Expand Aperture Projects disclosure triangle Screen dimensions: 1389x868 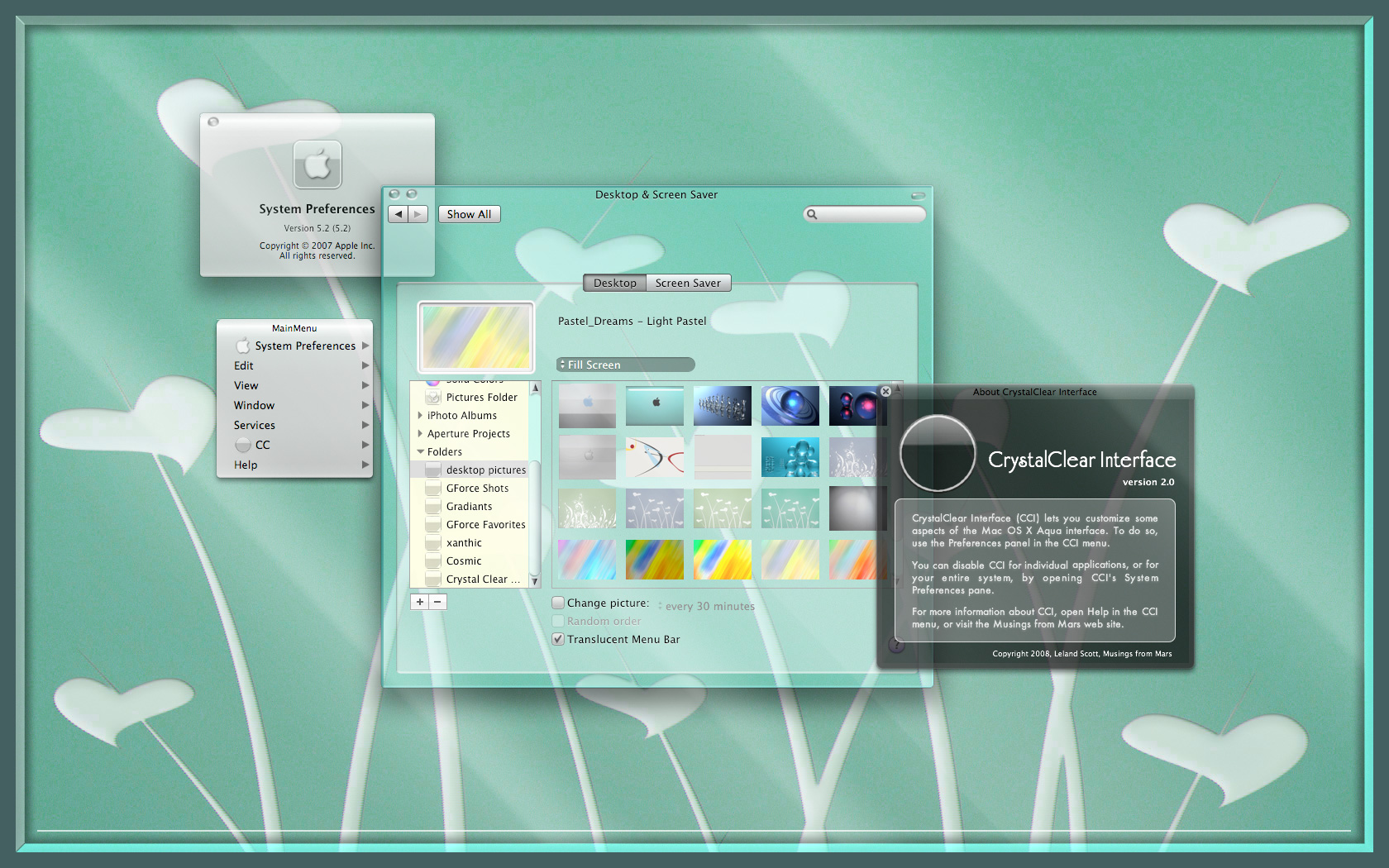420,434
